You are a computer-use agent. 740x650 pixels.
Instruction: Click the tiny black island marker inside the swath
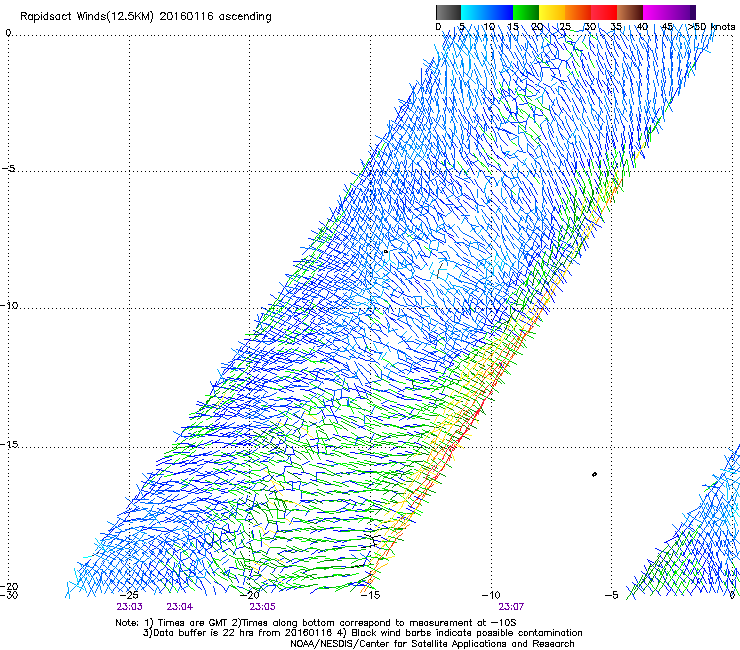tap(386, 252)
